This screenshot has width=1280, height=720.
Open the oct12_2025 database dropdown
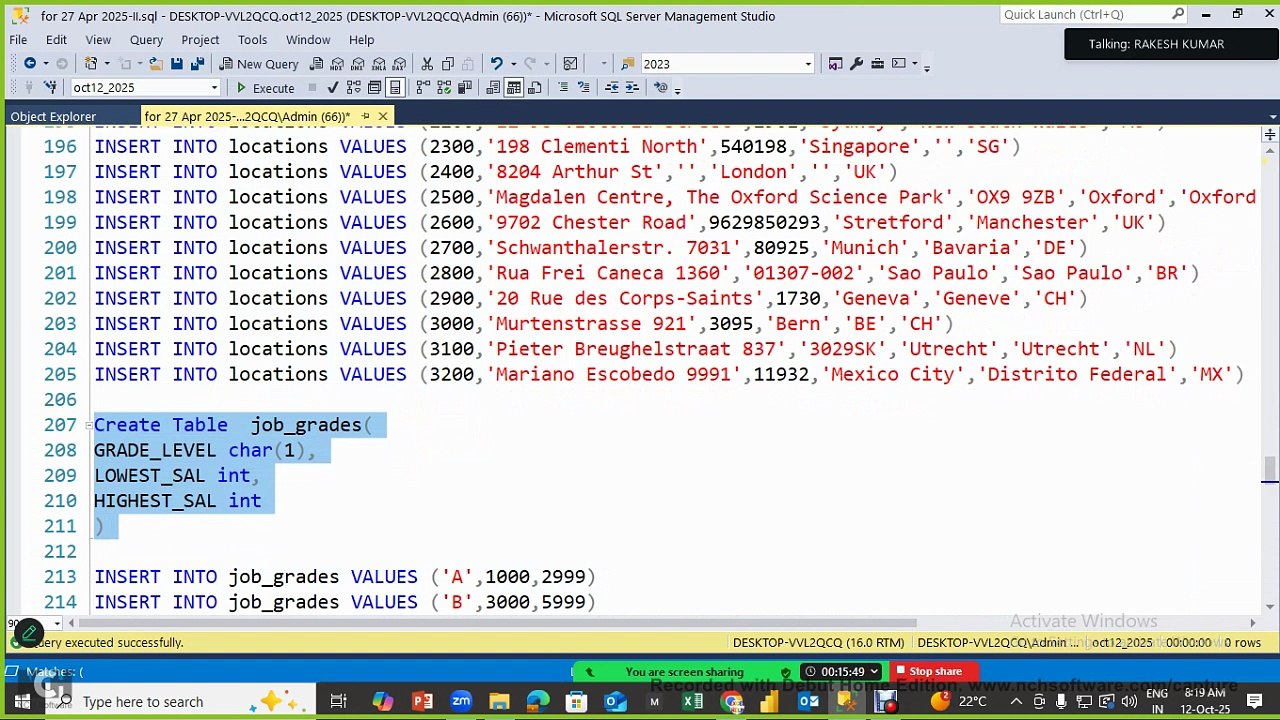(x=214, y=88)
